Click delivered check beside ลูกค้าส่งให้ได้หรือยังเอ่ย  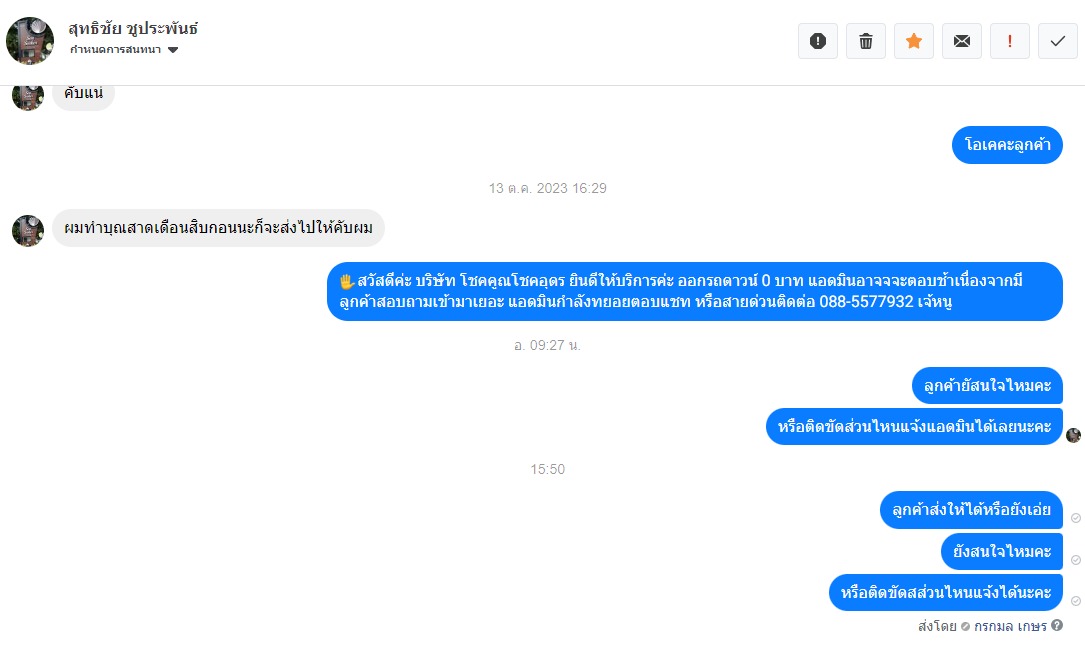click(x=1076, y=518)
